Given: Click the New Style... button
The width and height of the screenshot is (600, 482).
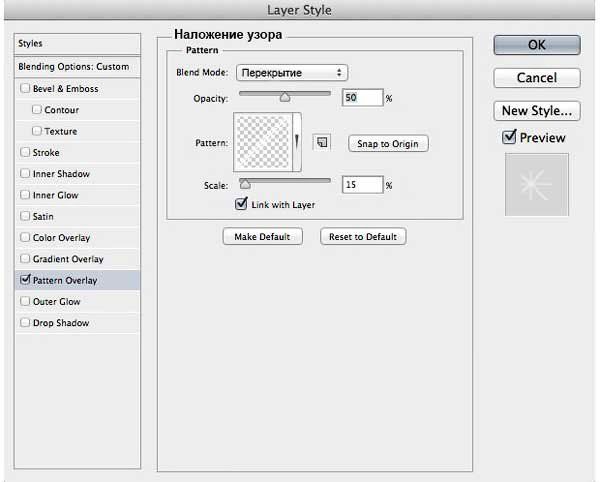Looking at the screenshot, I should coord(537,110).
